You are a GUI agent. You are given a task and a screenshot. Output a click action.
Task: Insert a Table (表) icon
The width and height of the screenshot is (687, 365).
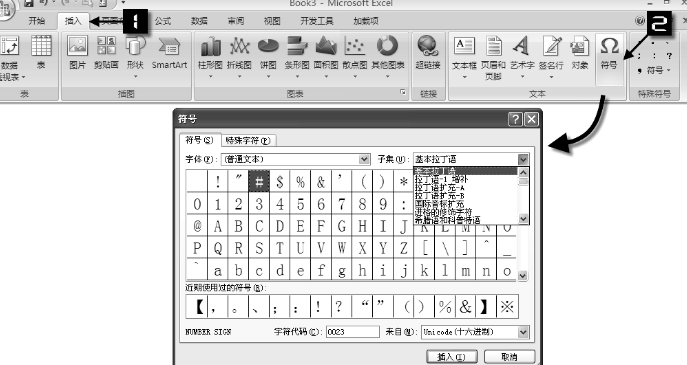pos(41,53)
